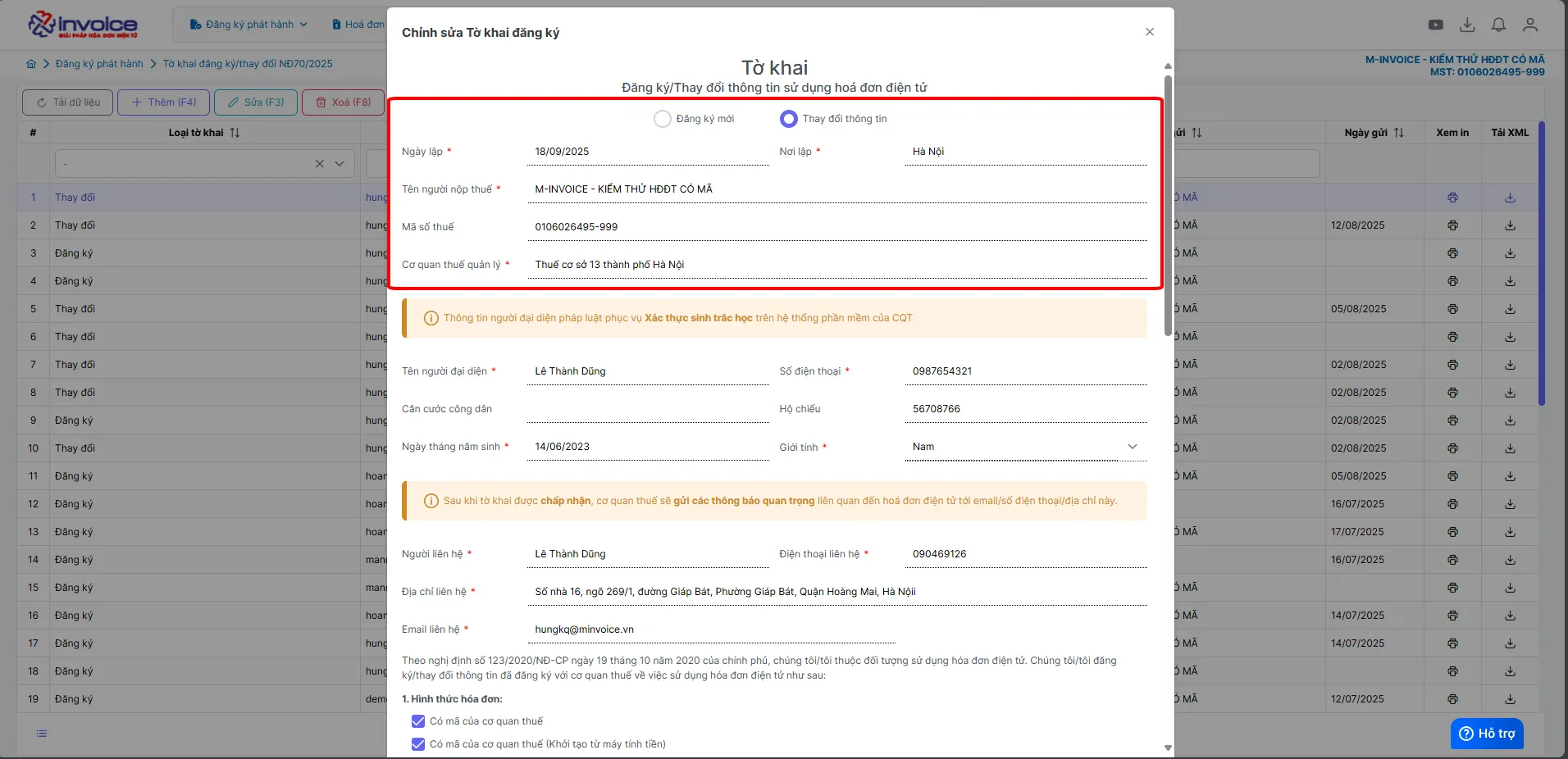Click the print icon in row 1
Screen dimensions: 1568x759
tap(1452, 198)
